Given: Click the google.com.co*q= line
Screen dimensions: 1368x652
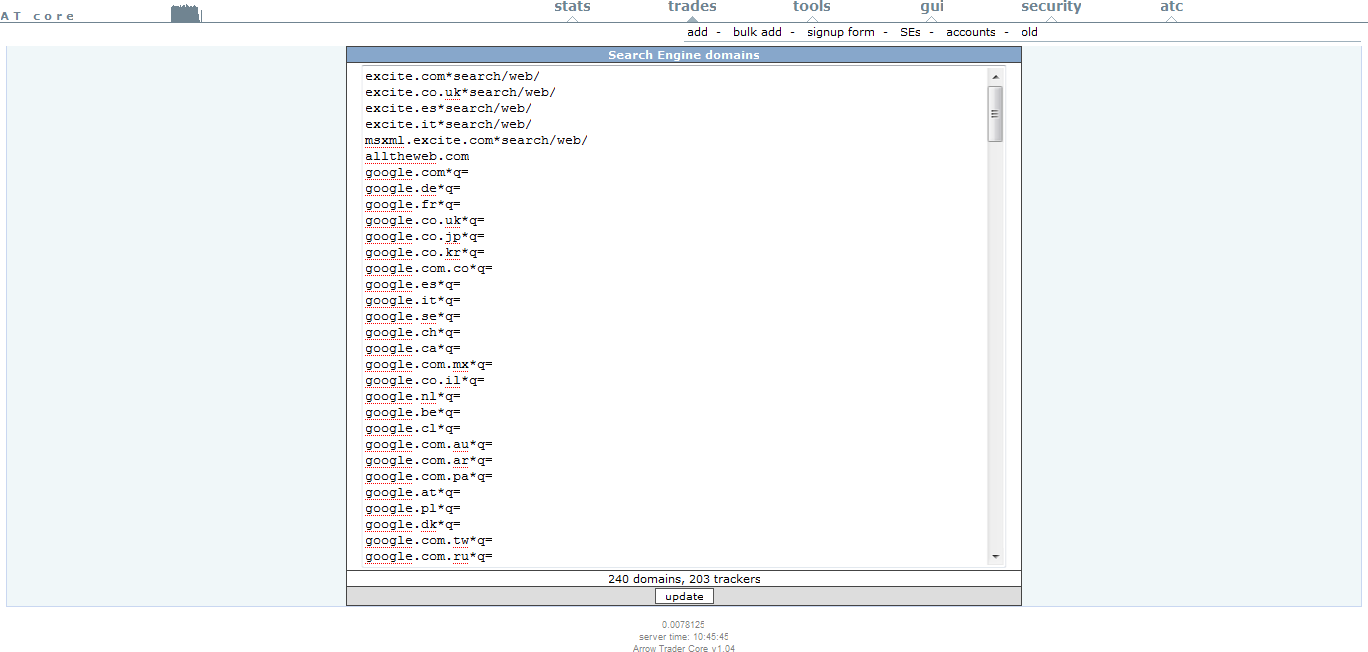Looking at the screenshot, I should tap(429, 268).
